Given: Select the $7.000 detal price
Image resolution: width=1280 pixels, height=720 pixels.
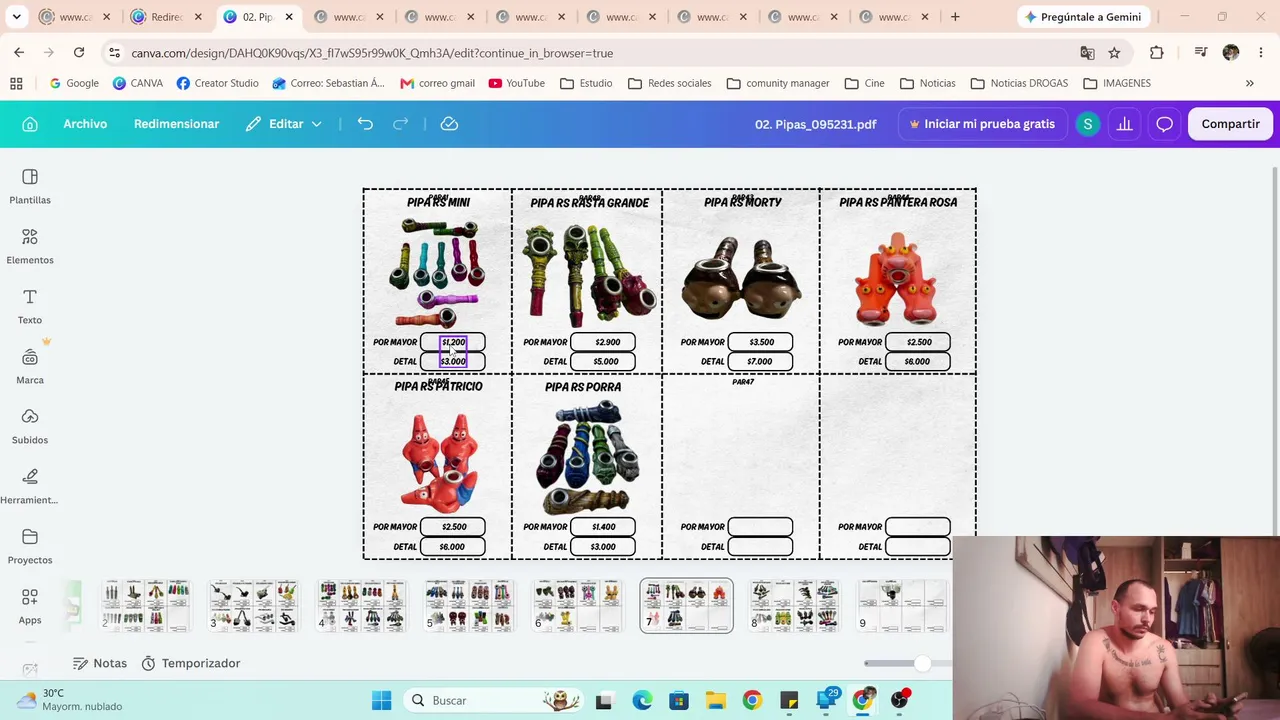Looking at the screenshot, I should 760,361.
